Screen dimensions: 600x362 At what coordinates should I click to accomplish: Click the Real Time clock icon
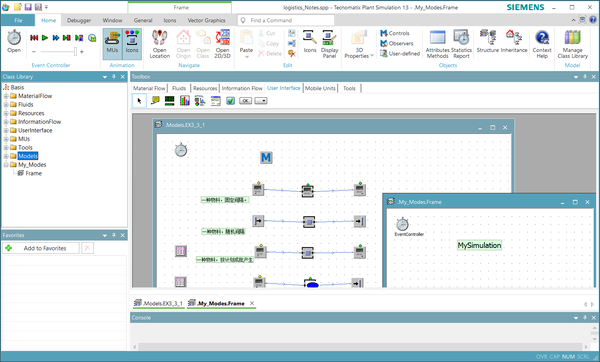coord(92,38)
